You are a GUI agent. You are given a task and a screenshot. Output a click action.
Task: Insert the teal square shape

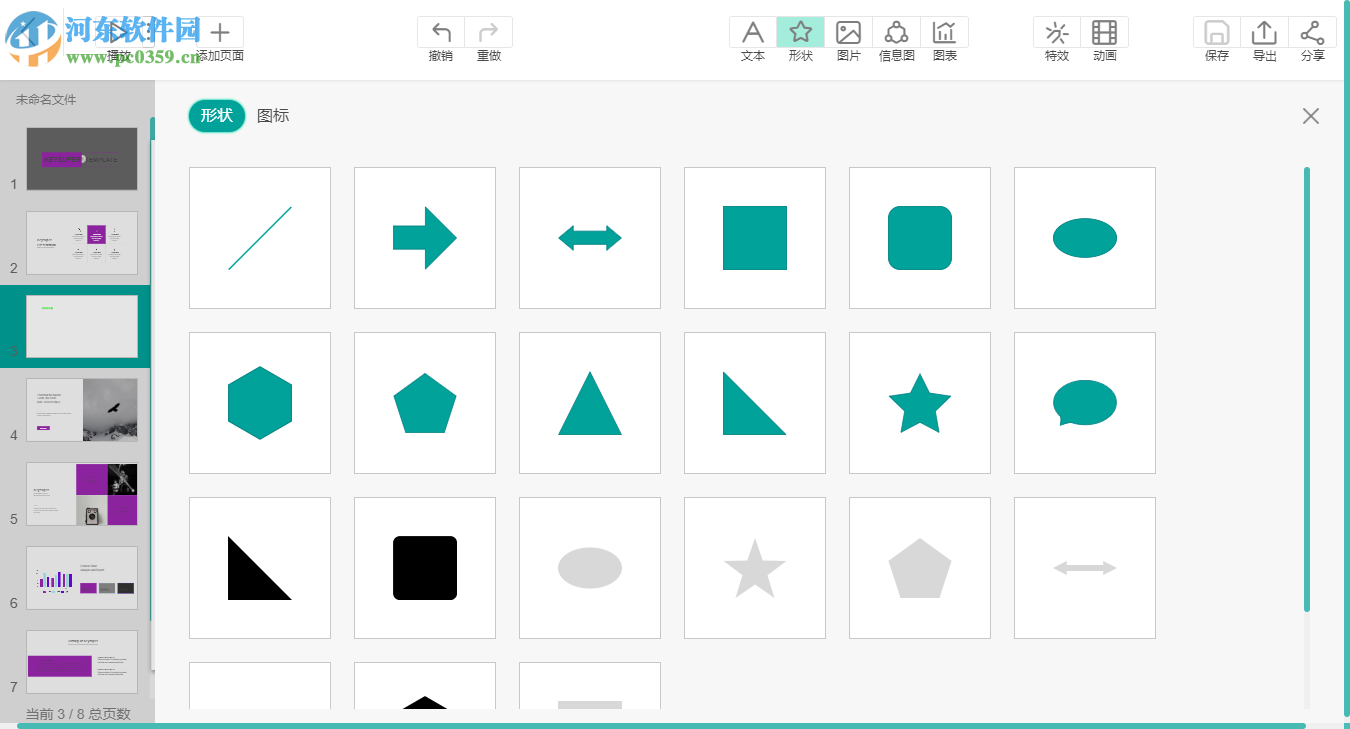pos(755,238)
